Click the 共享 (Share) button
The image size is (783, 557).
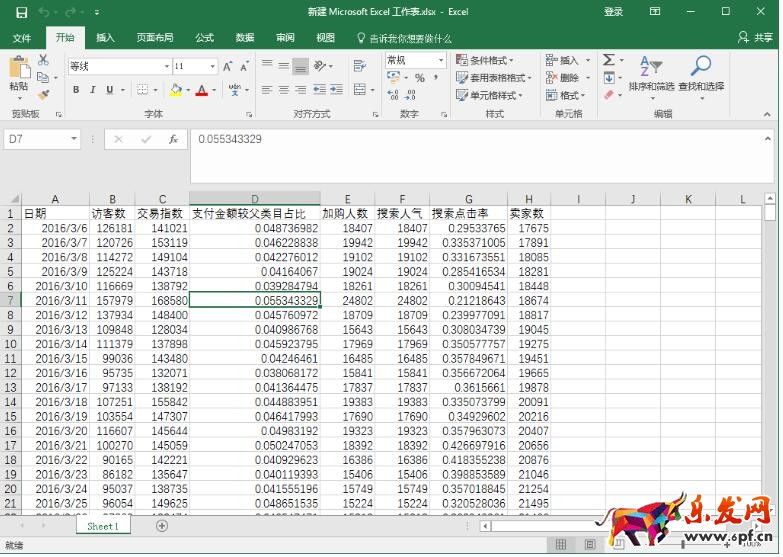pos(755,38)
